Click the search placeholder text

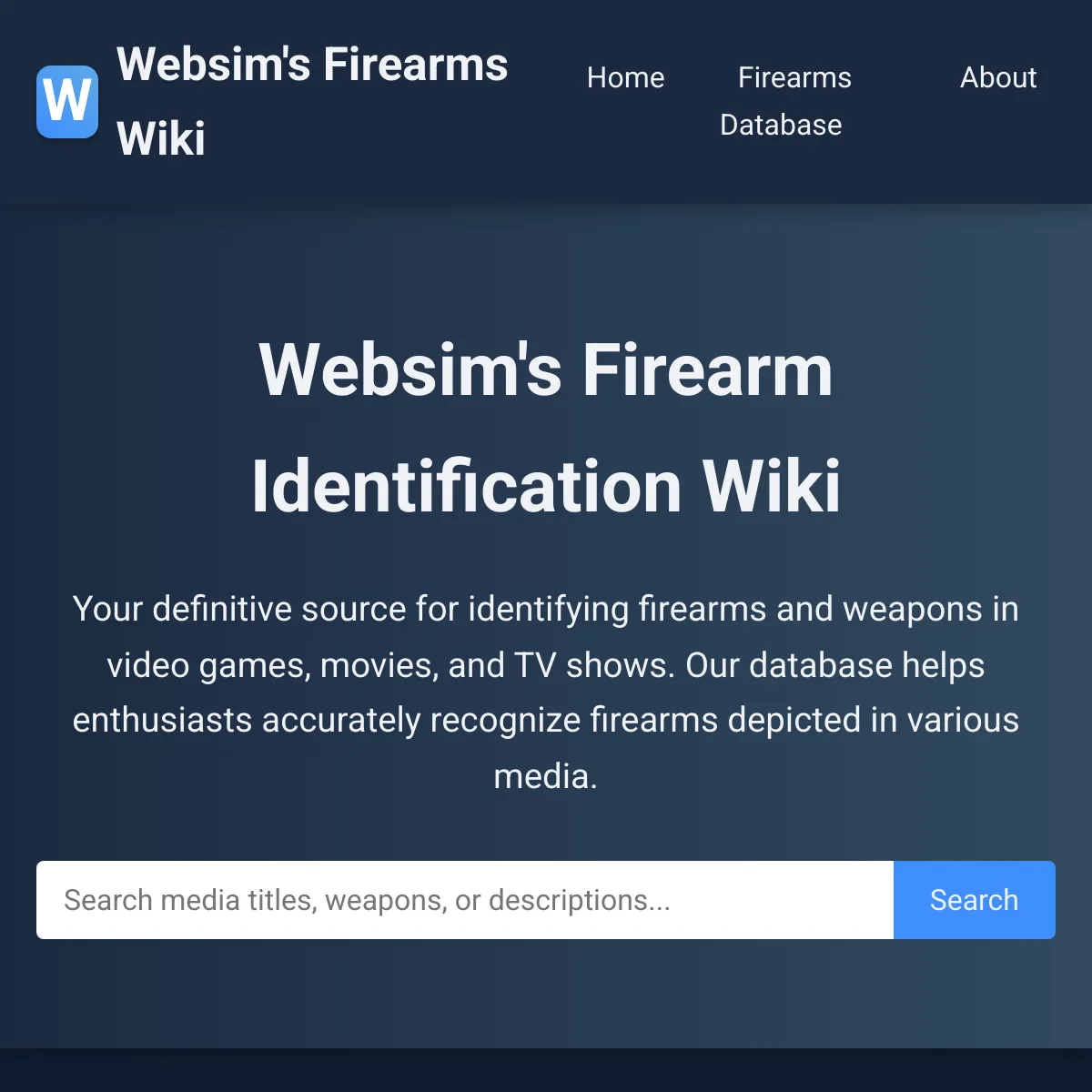367,900
